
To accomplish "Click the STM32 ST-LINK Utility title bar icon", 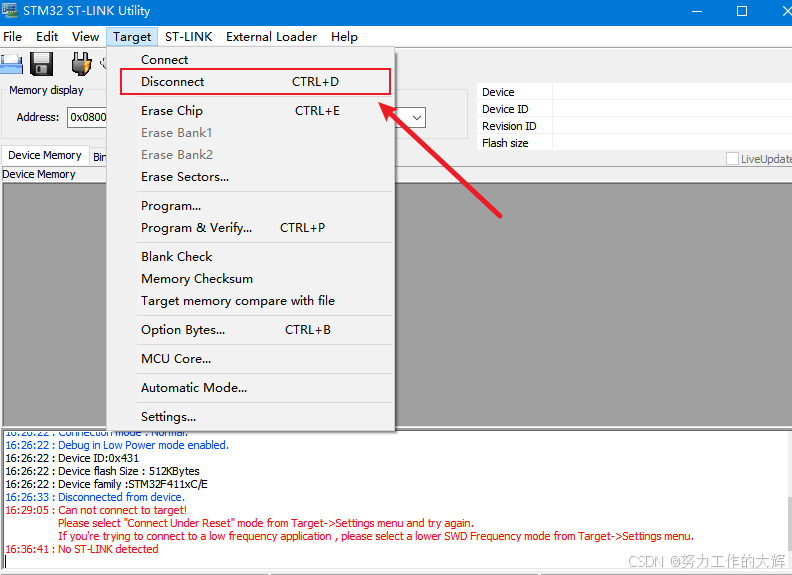I will 9,10.
